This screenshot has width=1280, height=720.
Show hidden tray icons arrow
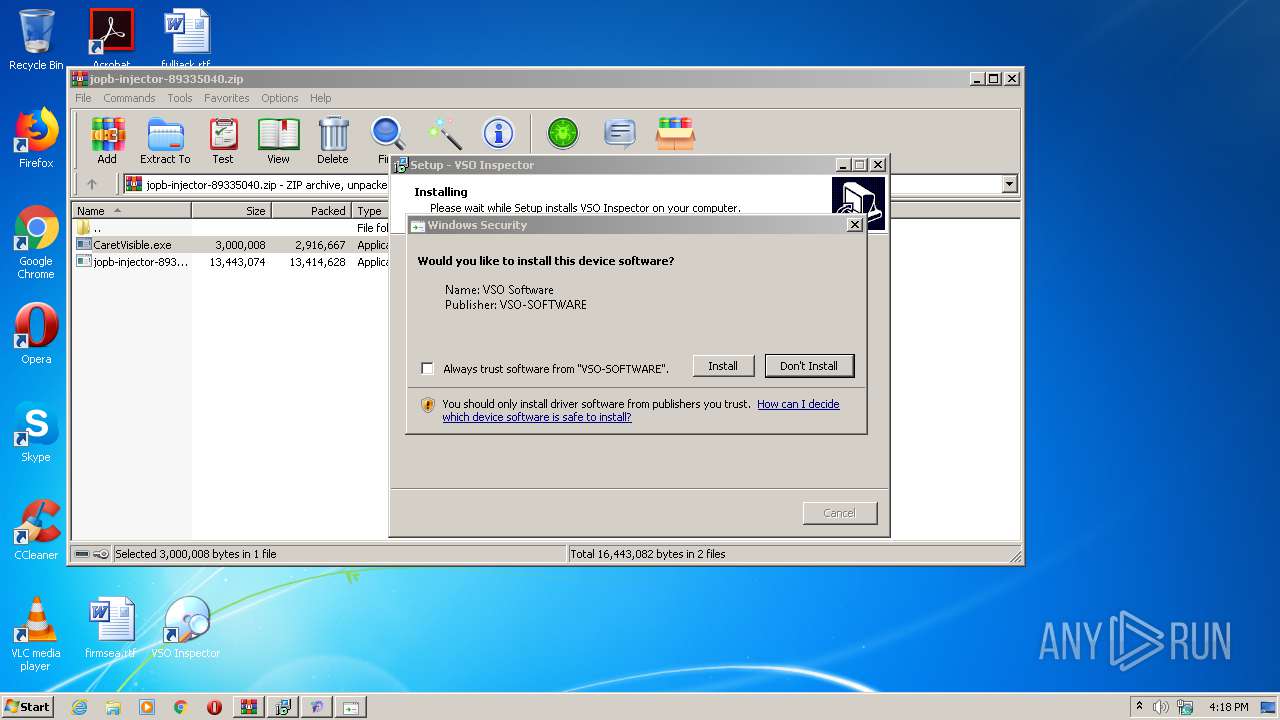tap(1139, 707)
